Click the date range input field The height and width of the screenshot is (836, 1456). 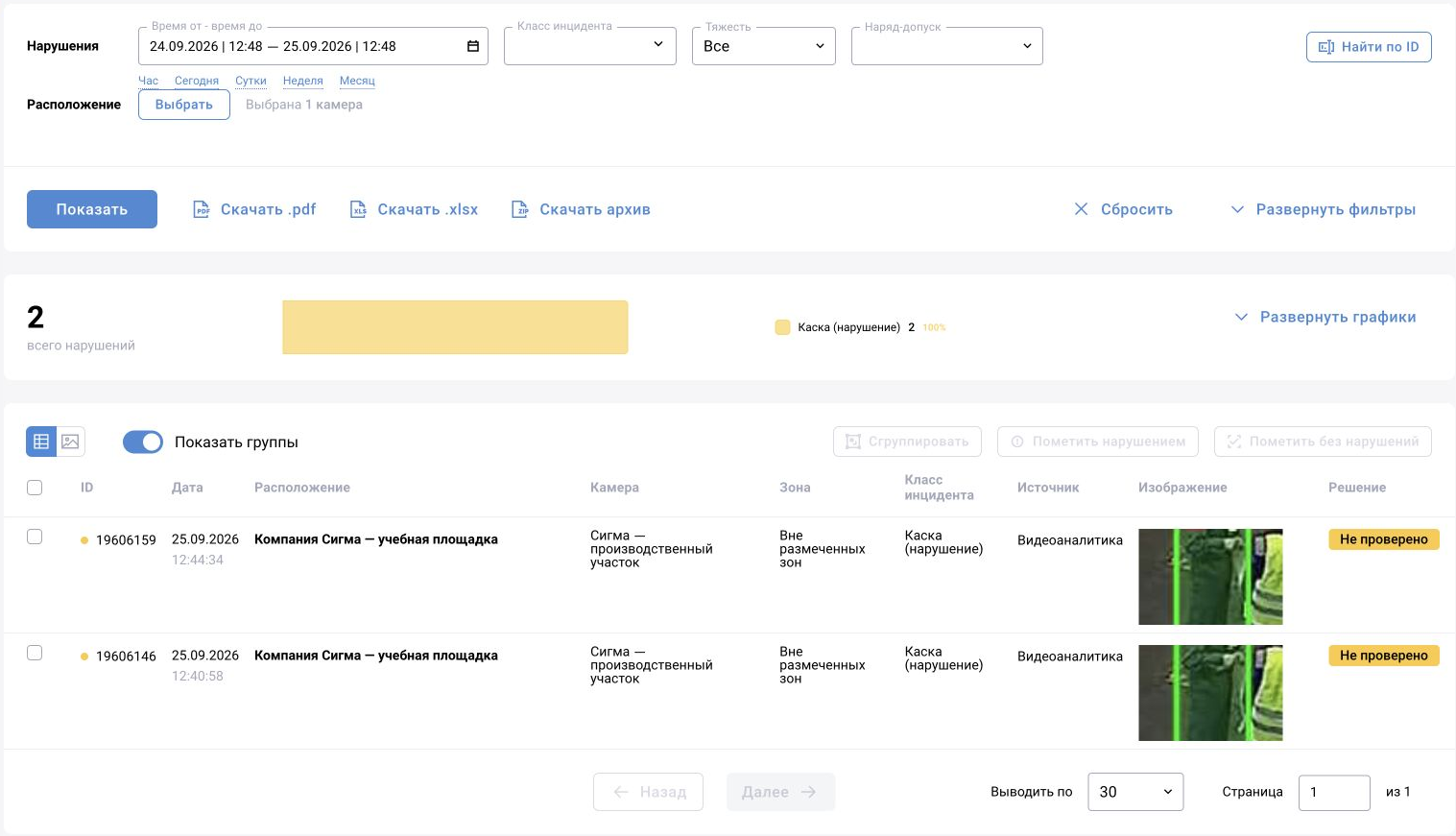(x=313, y=46)
